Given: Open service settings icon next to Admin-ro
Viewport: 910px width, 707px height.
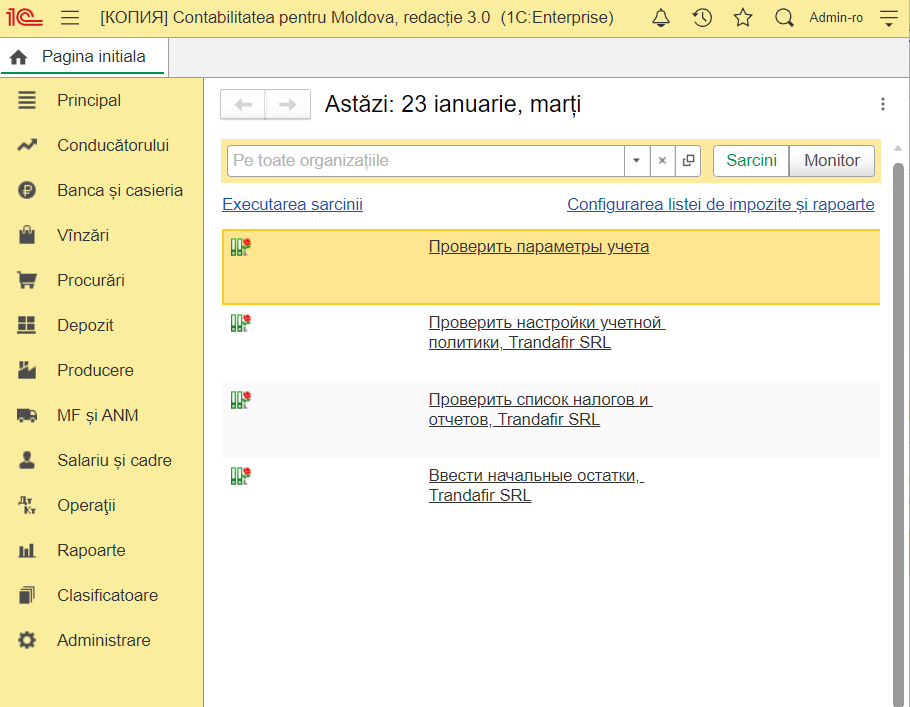Looking at the screenshot, I should click(x=888, y=18).
